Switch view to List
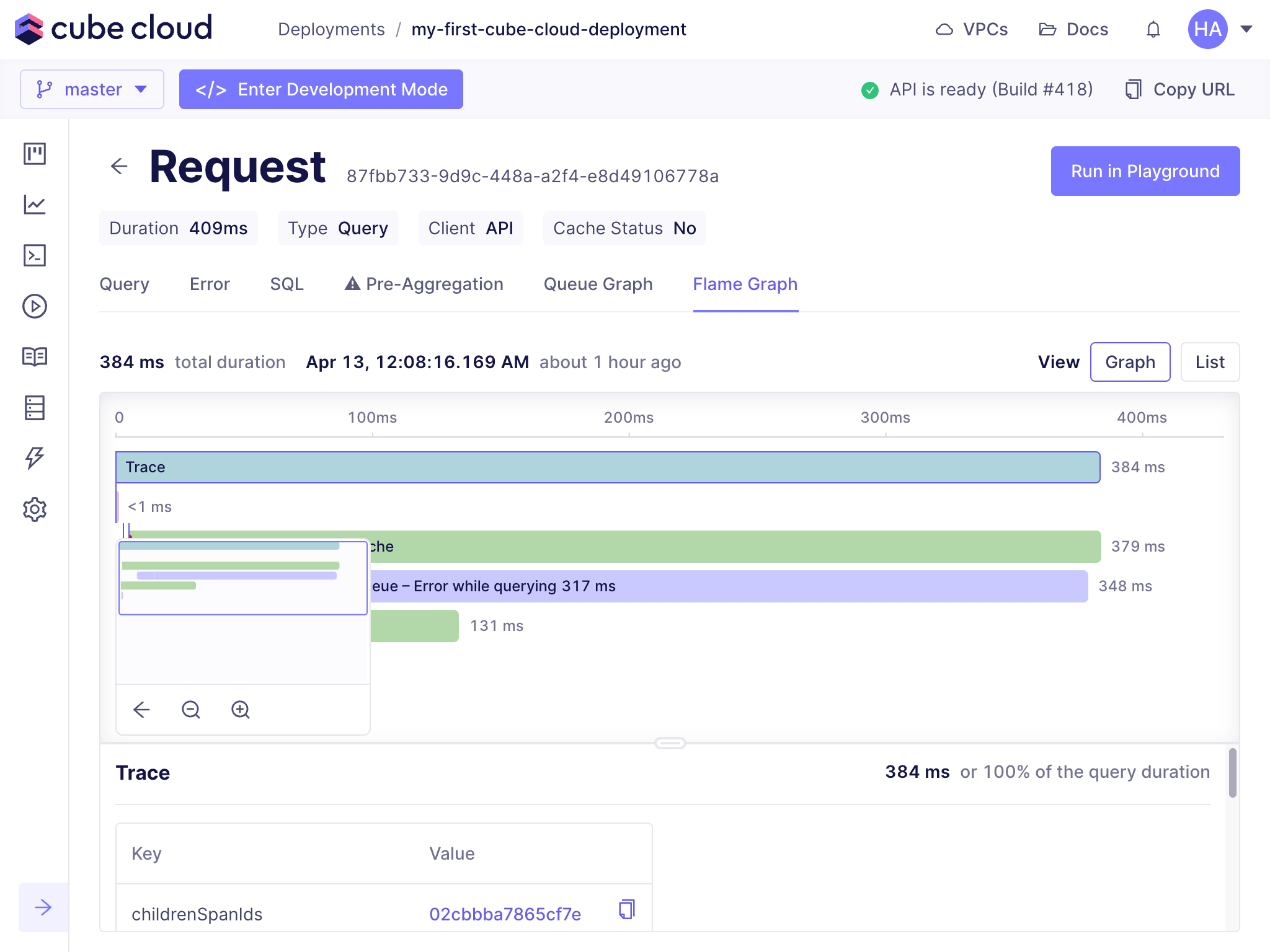Viewport: 1270px width, 952px height. pyautogui.click(x=1209, y=362)
